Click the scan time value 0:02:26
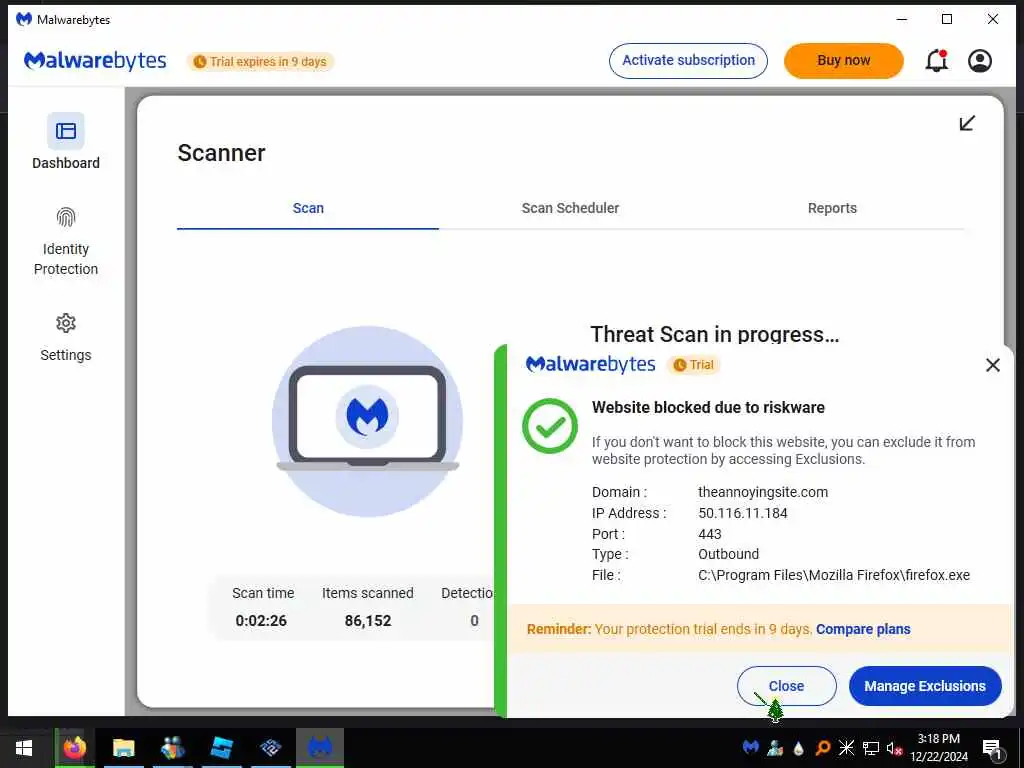1024x768 pixels. pos(261,620)
